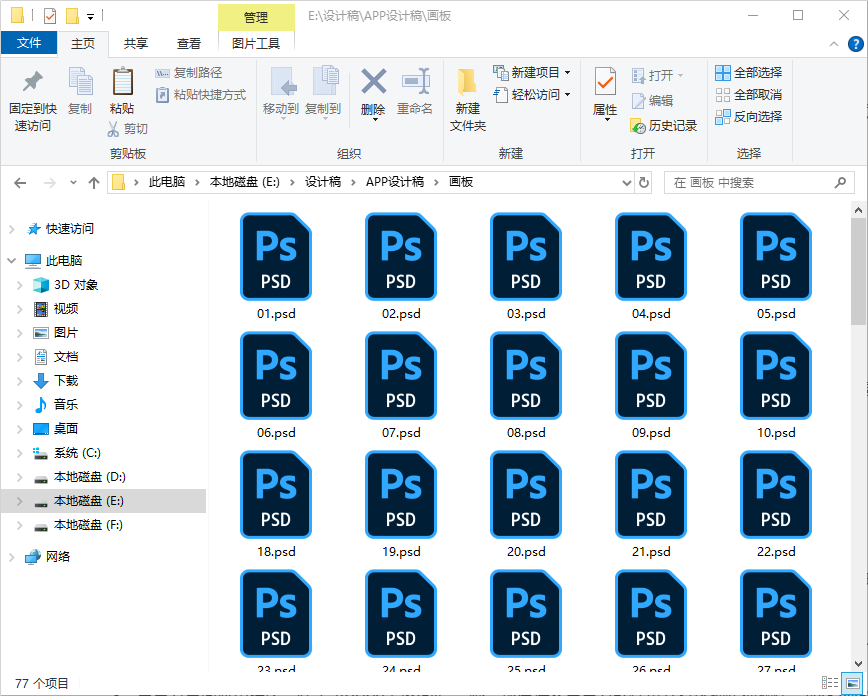
Task: Open the 文件 menu
Action: point(30,43)
